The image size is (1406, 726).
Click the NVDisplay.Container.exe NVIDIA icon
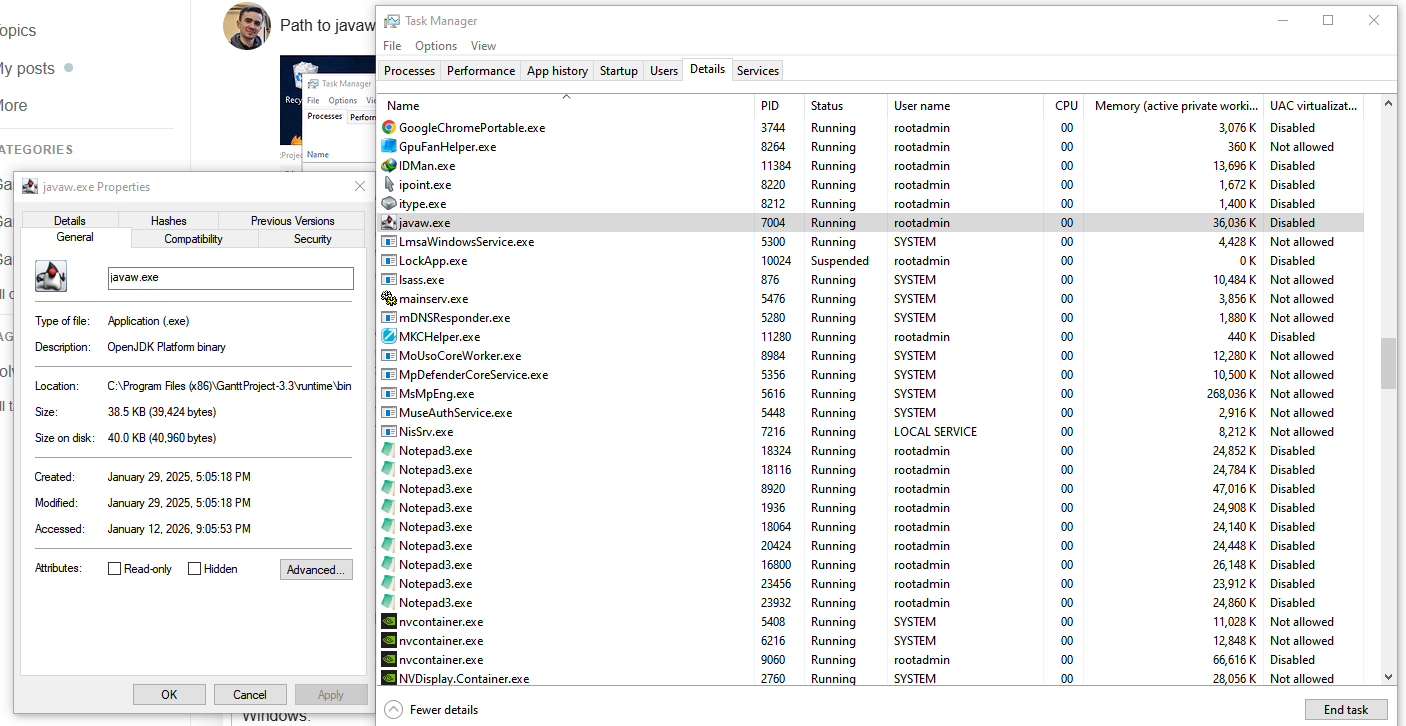[390, 679]
